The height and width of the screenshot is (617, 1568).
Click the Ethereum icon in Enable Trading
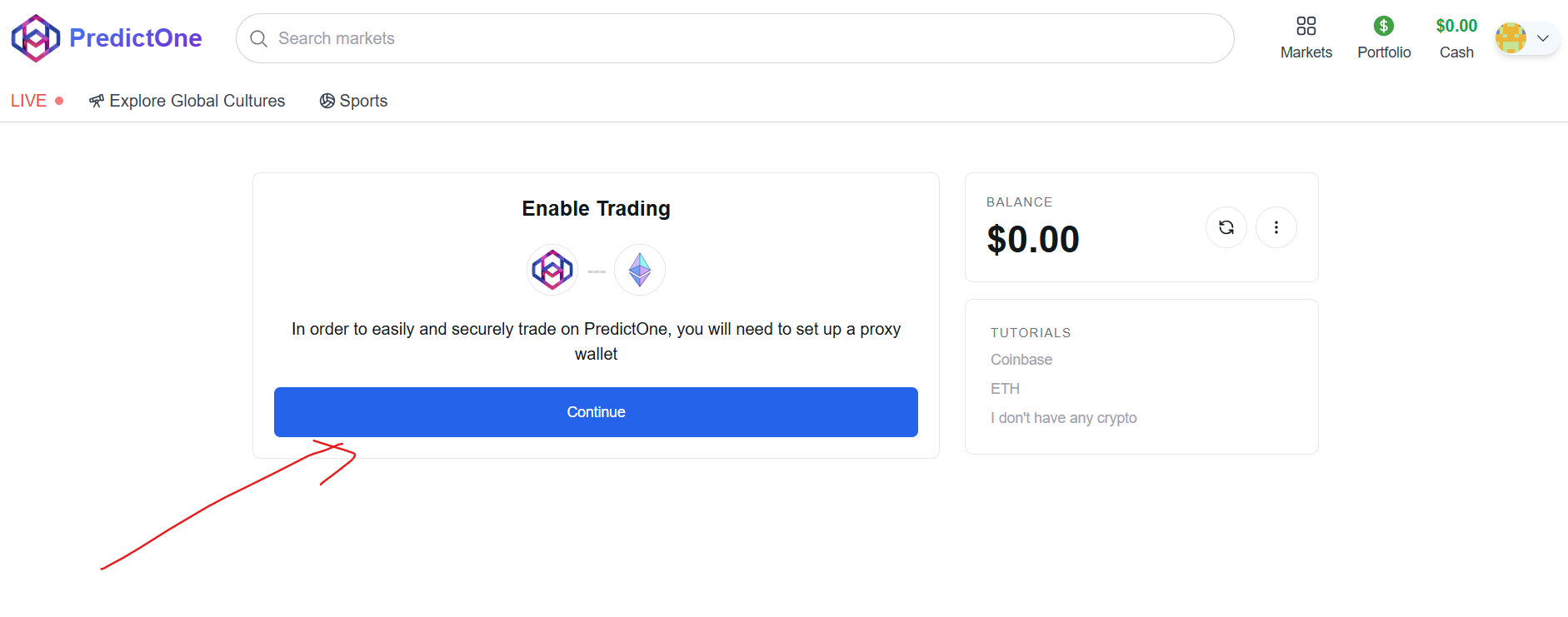(x=639, y=270)
